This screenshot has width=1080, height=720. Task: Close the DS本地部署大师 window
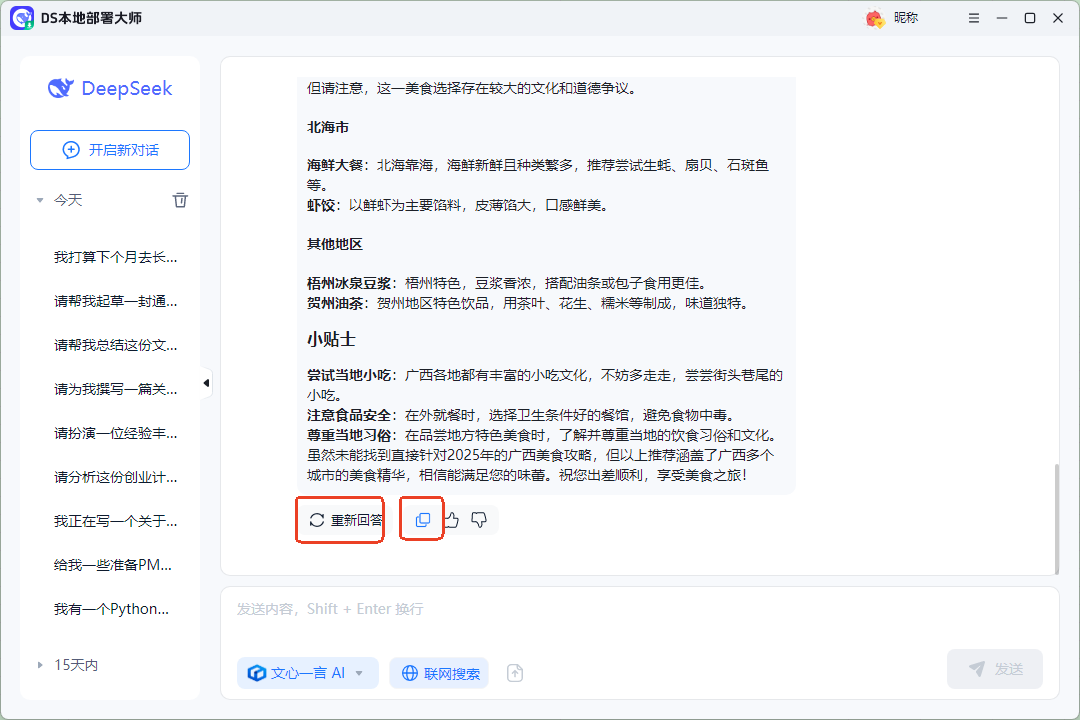tap(1058, 18)
